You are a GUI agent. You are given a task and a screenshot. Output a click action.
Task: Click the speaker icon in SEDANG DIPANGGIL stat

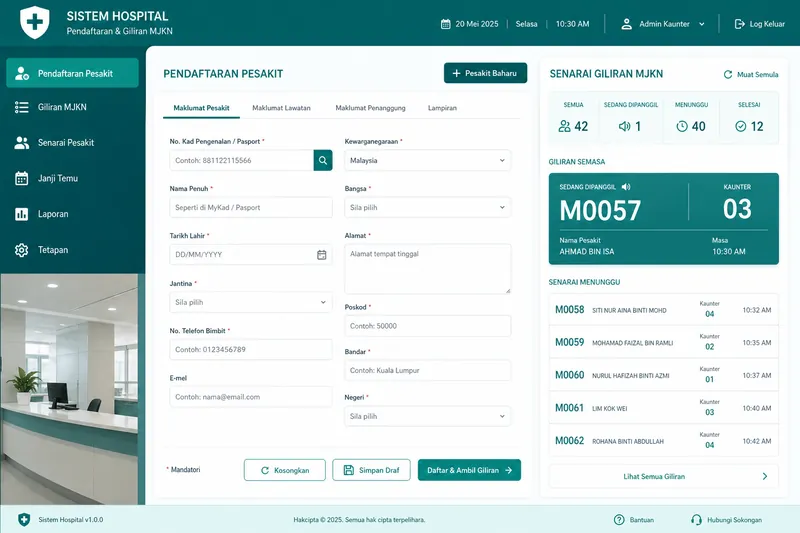624,126
